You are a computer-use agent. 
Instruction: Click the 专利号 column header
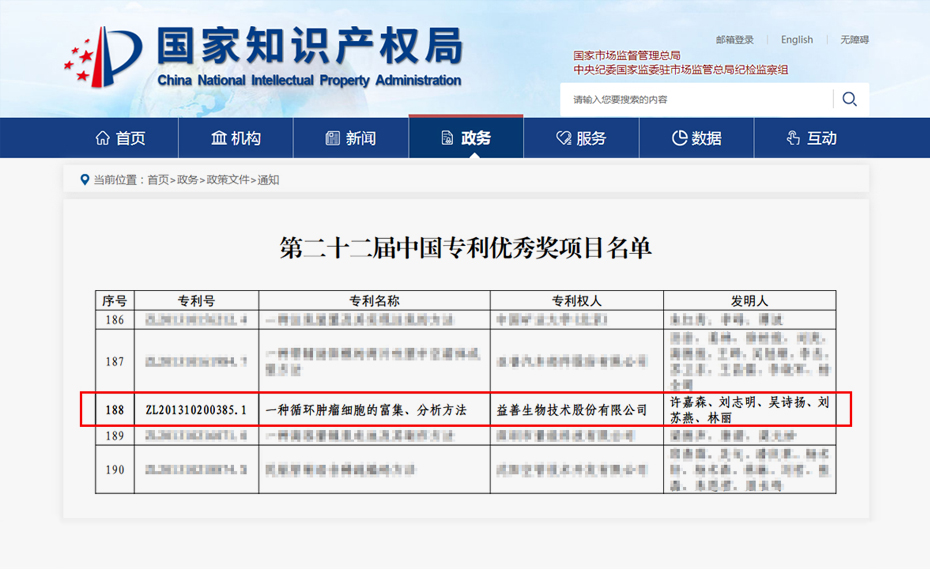coord(196,301)
